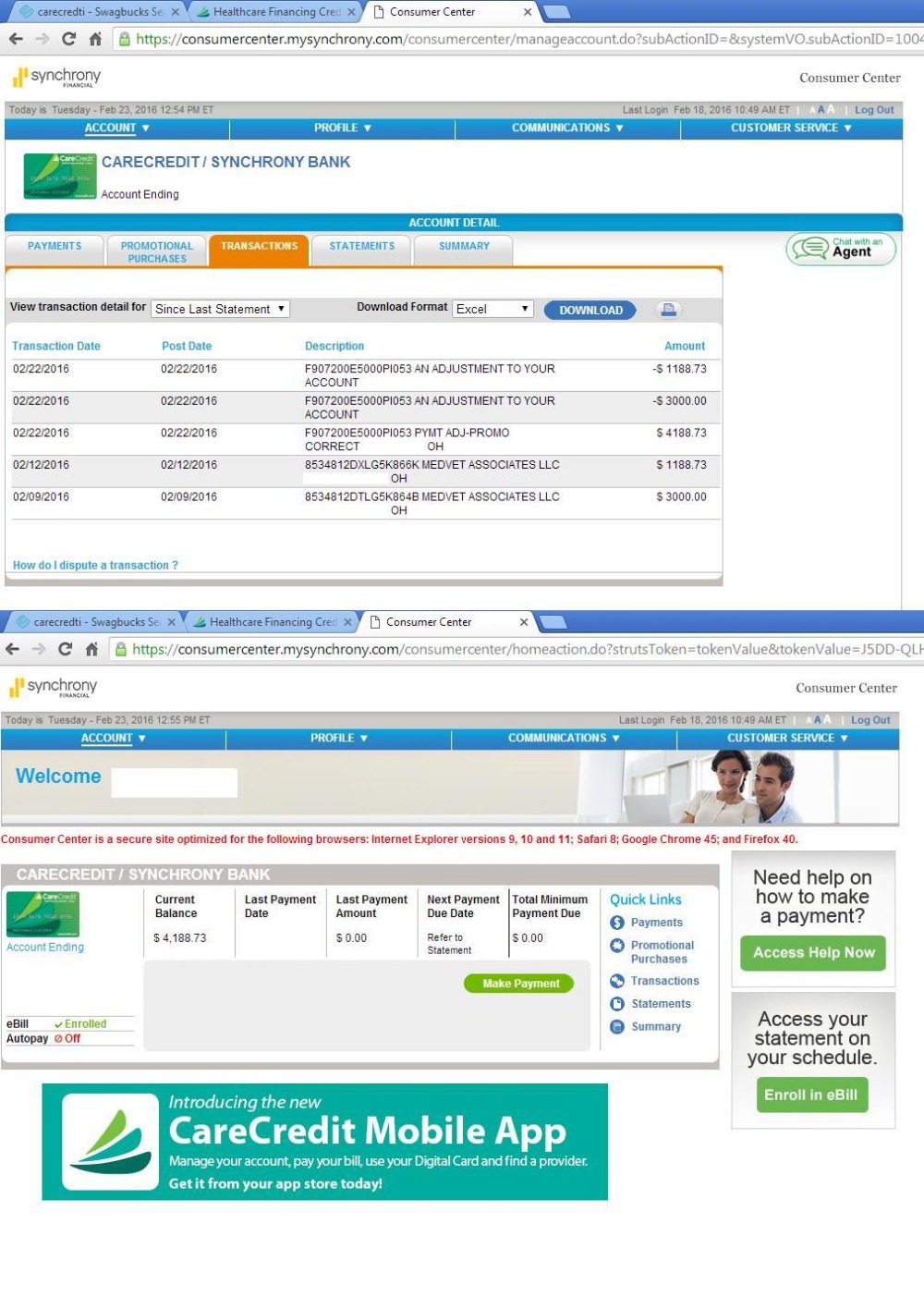
Task: Open the CareCredit Mobile App banner
Action: coord(325,1142)
